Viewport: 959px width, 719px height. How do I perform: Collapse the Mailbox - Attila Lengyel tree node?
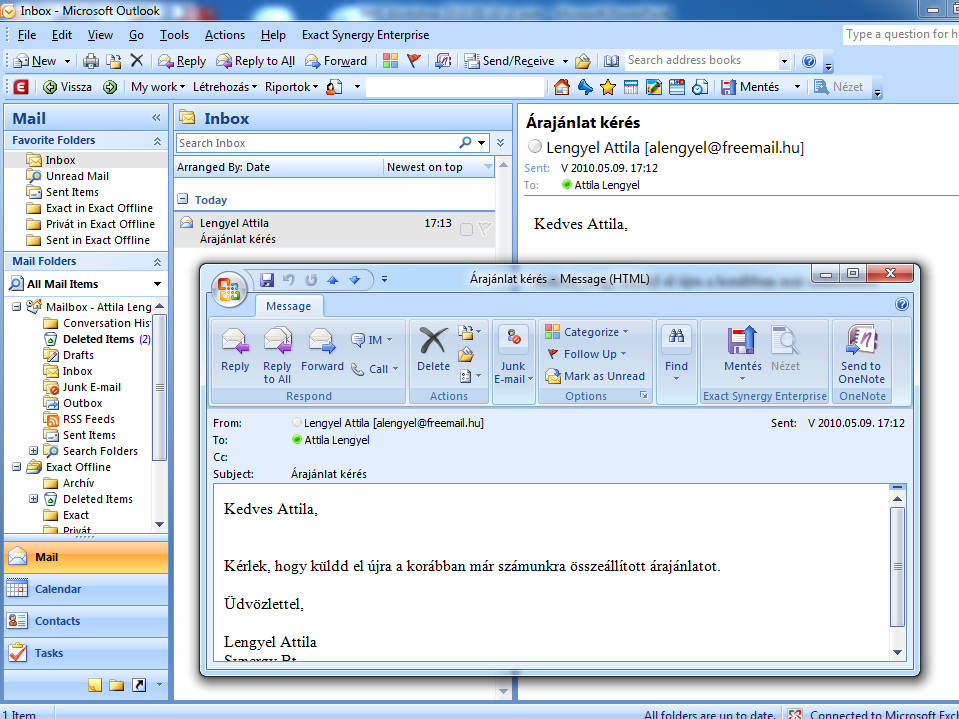[17, 307]
